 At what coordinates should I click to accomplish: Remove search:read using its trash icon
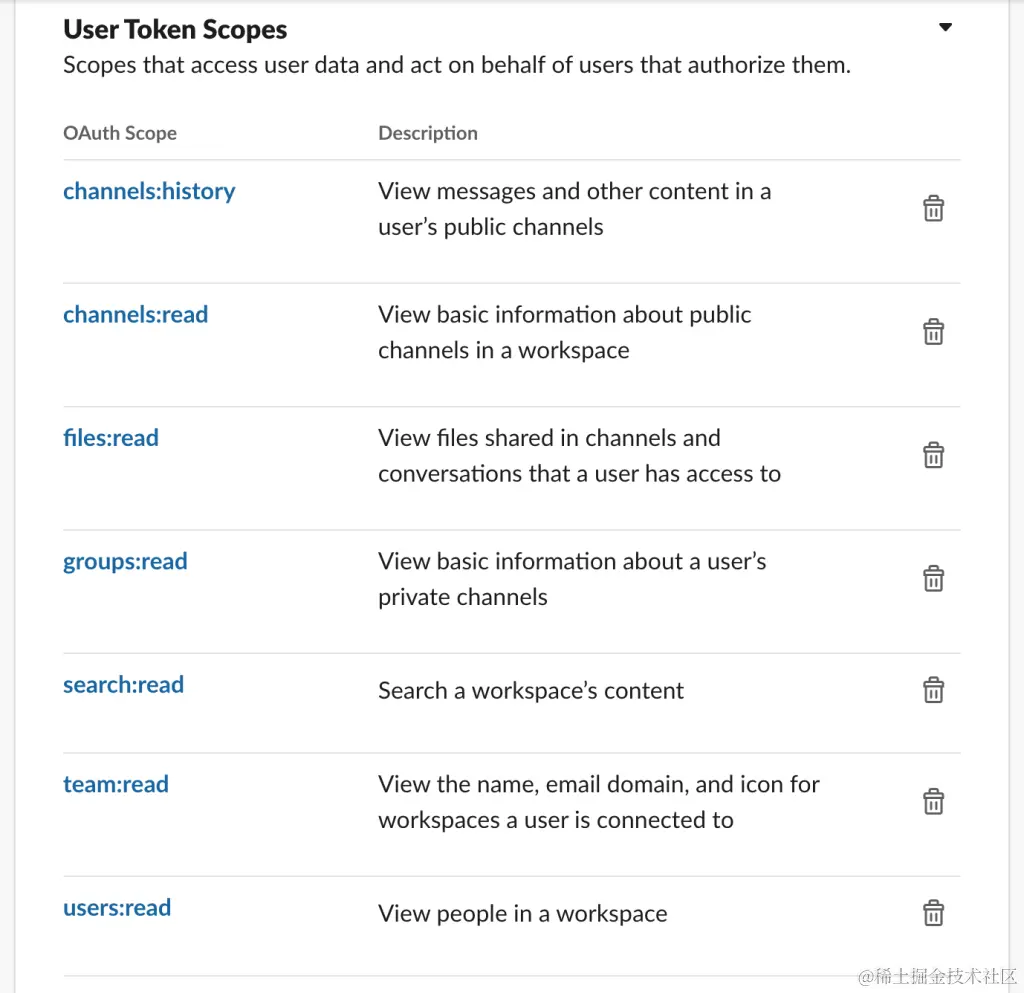(x=933, y=690)
